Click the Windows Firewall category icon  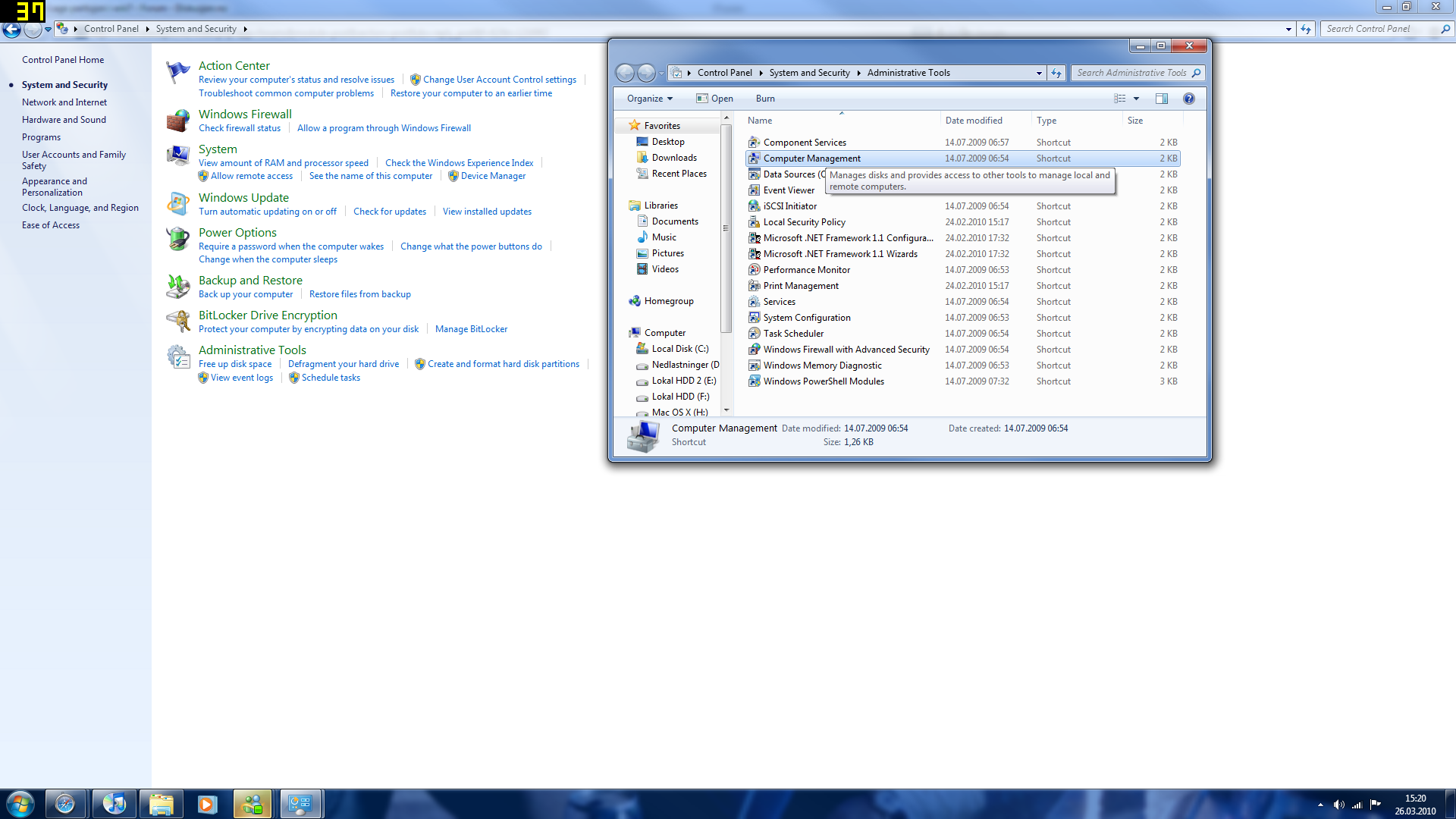point(178,121)
